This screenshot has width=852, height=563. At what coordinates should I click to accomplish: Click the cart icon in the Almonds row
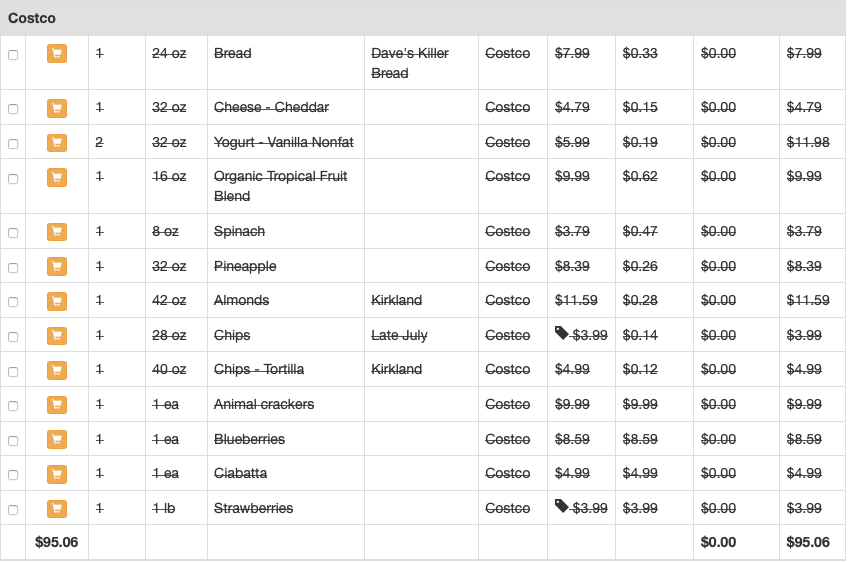(57, 301)
